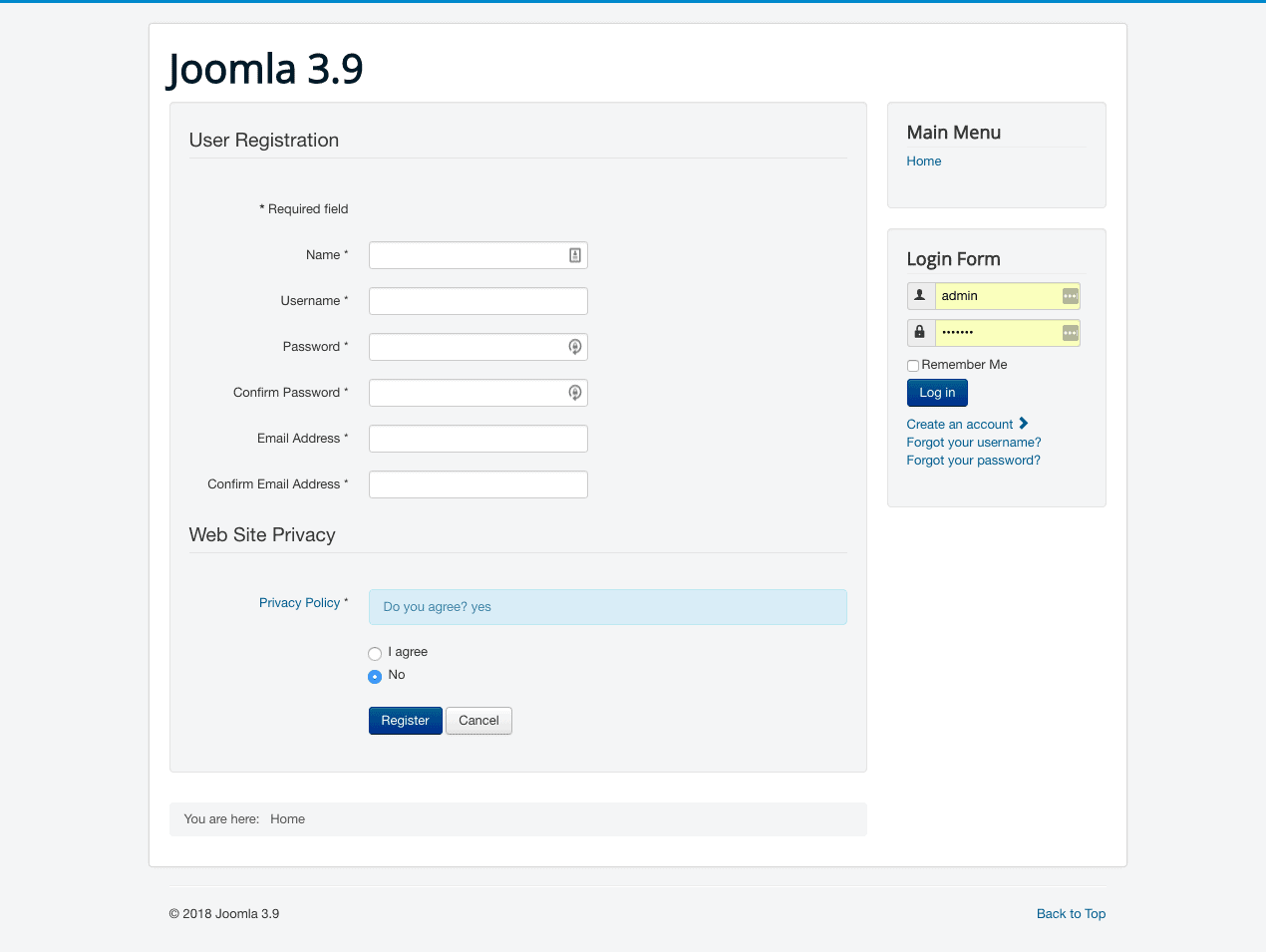Click the autofill icon in login username field
This screenshot has width=1266, height=952.
click(x=1070, y=296)
